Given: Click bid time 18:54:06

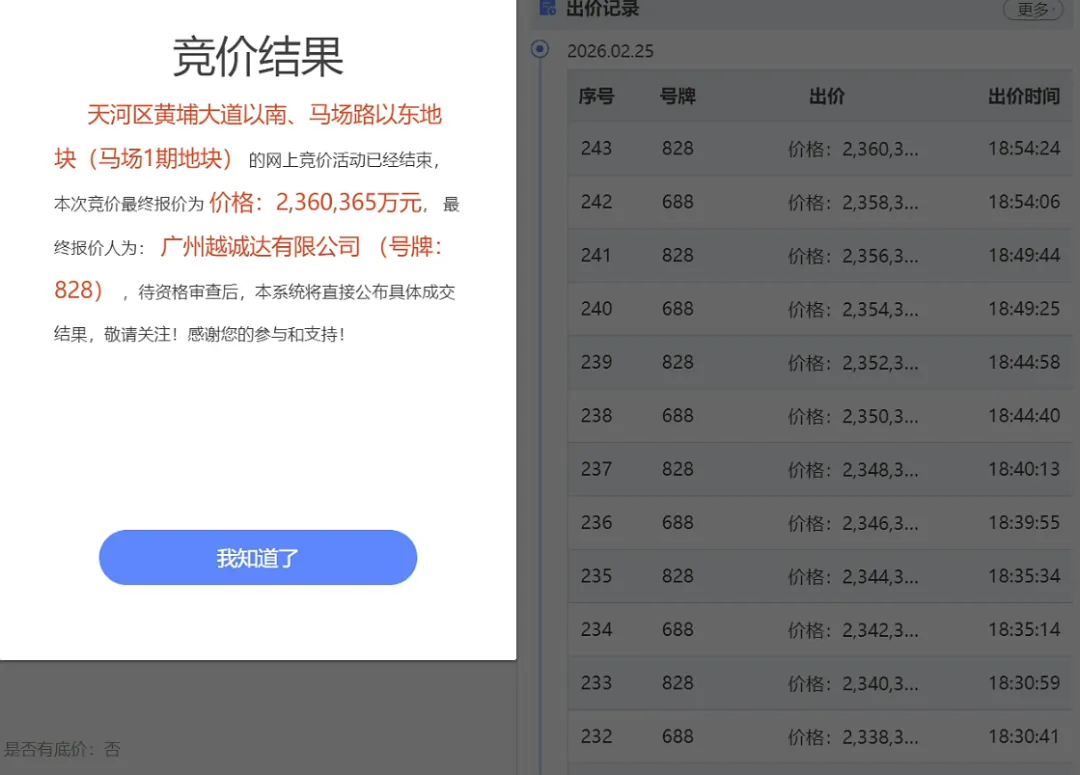Looking at the screenshot, I should [1024, 202].
